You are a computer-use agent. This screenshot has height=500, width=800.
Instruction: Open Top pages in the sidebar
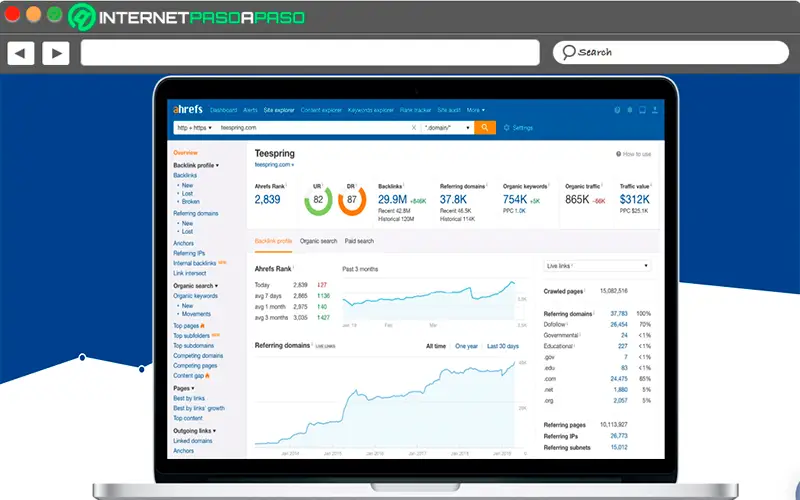click(186, 326)
